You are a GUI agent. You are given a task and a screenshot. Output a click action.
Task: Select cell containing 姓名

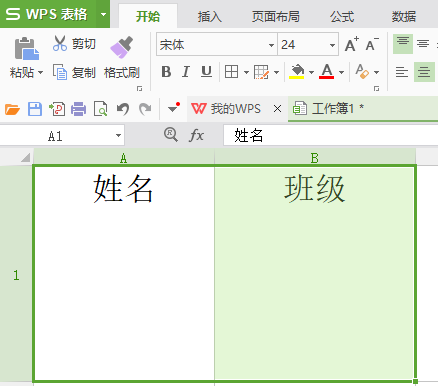coord(124,273)
